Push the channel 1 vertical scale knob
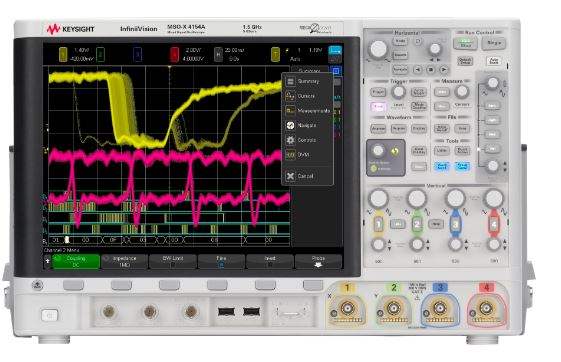 (x=379, y=199)
